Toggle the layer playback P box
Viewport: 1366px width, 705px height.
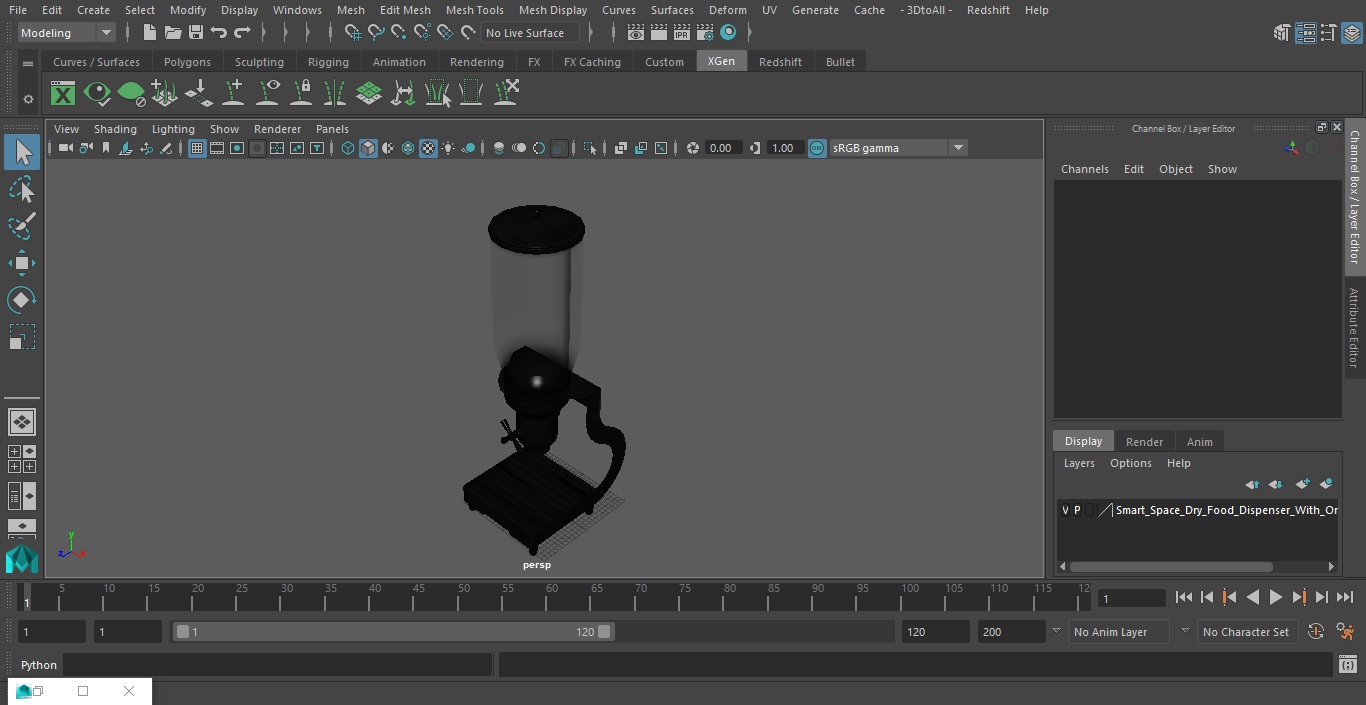click(1077, 510)
